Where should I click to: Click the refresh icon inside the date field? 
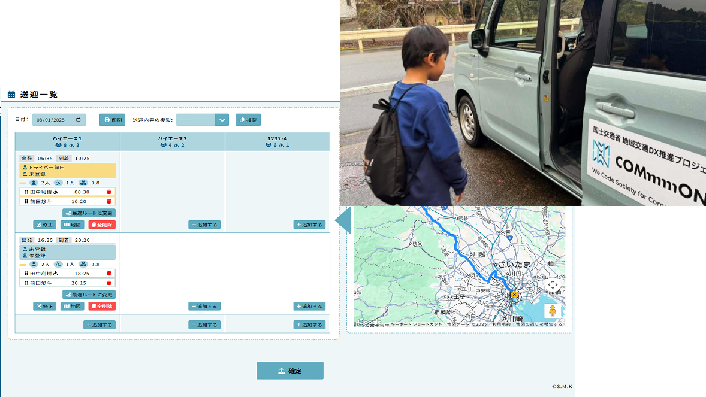[78, 120]
